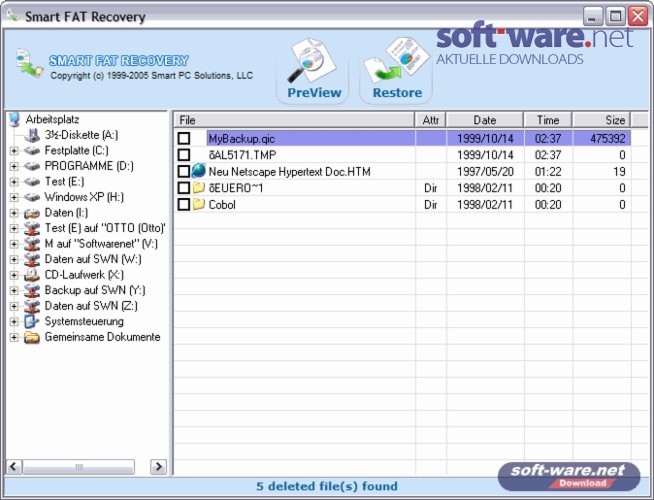Image resolution: width=654 pixels, height=500 pixels.
Task: Expand the Systemsteuerung tree node
Action: pos(14,322)
